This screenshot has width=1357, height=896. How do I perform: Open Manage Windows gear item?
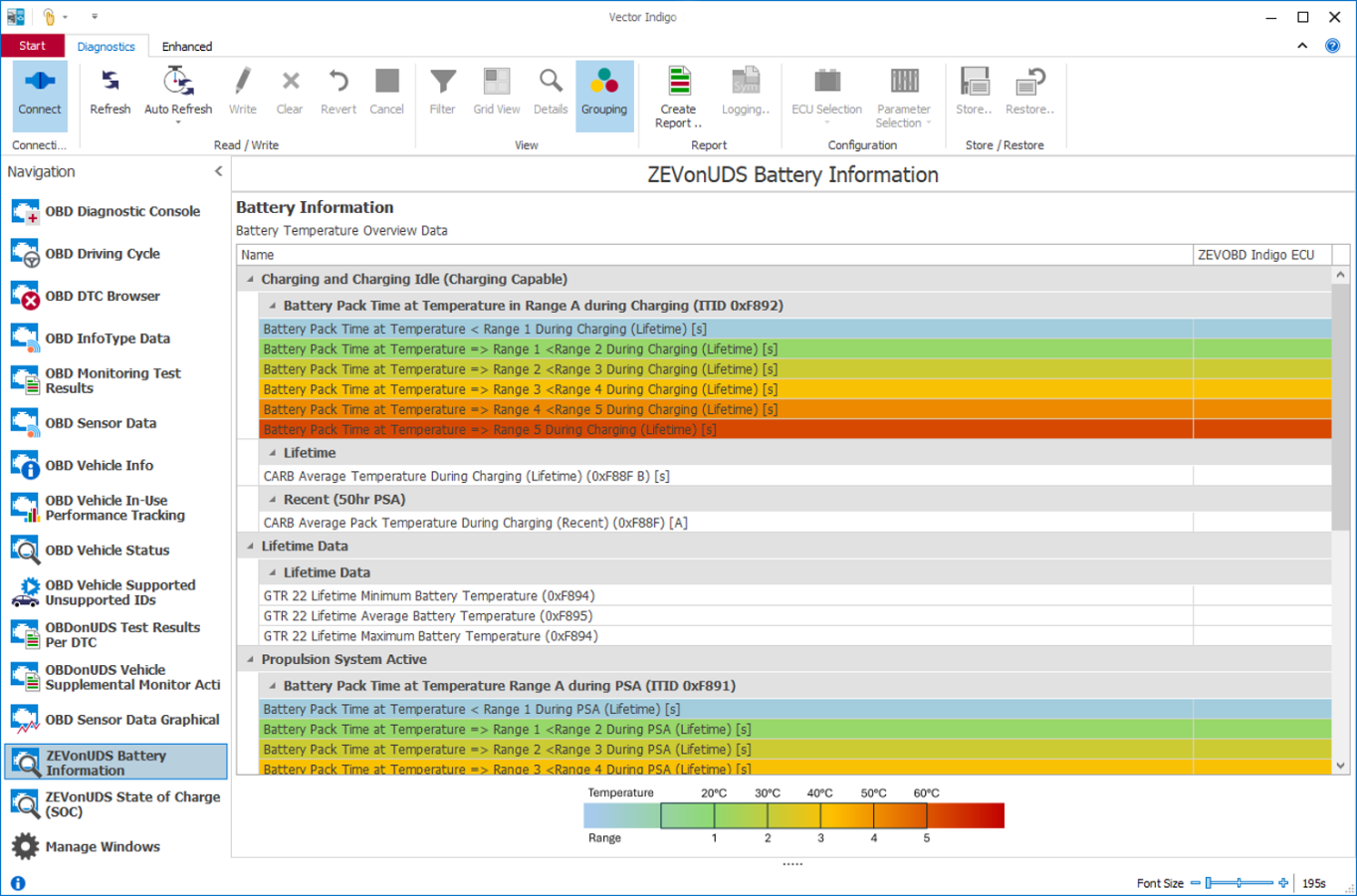[x=115, y=846]
